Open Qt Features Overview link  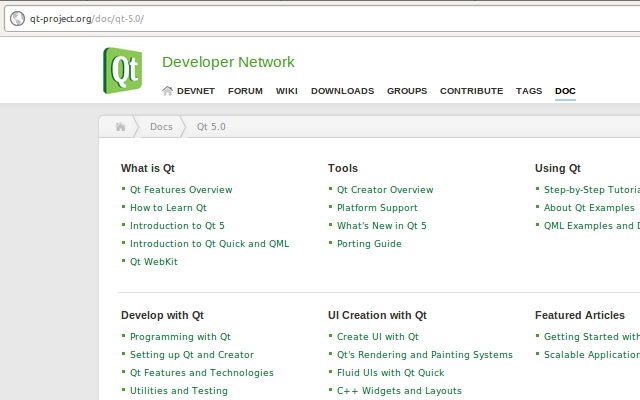pos(181,190)
